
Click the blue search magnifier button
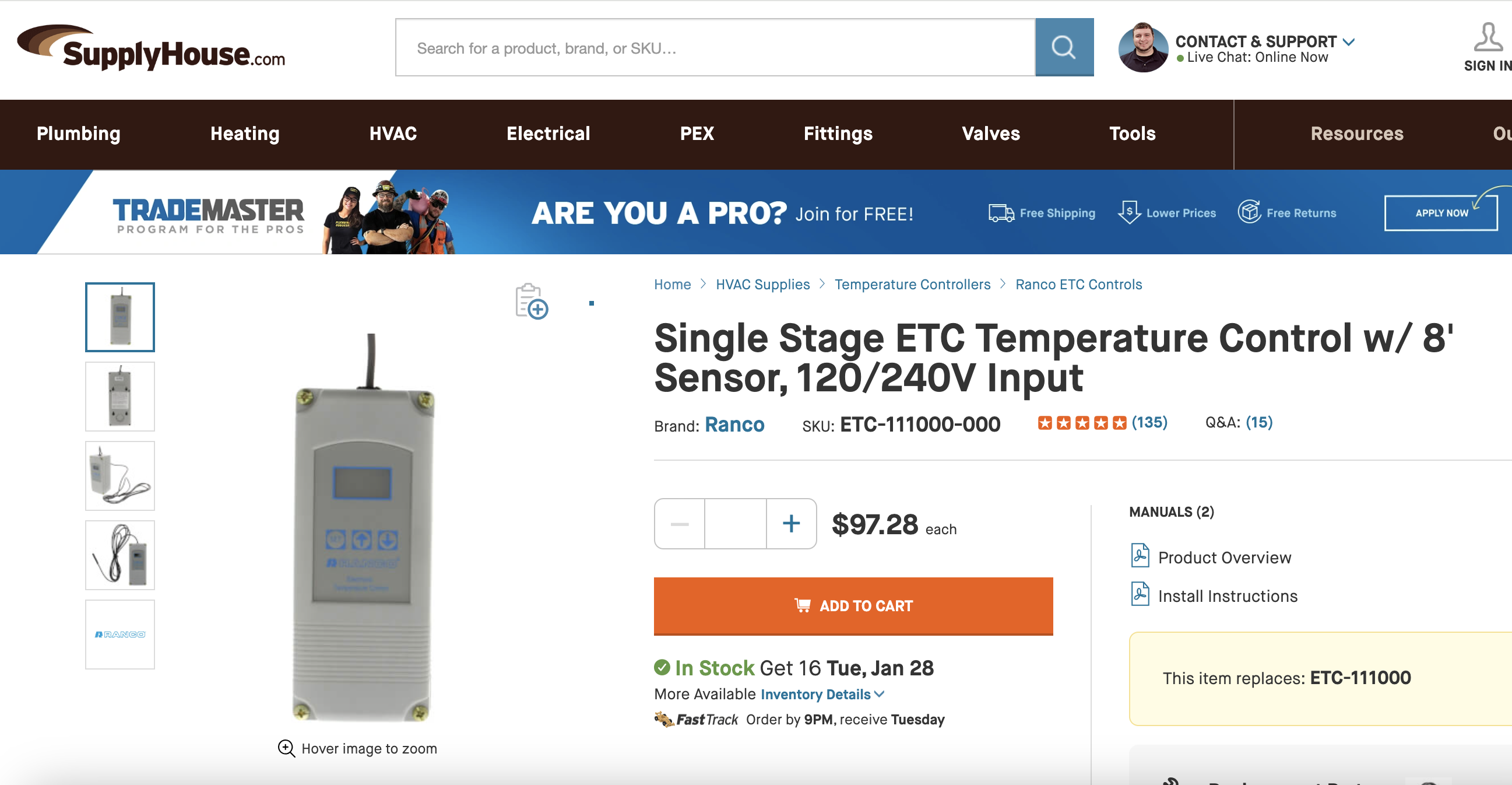1064,47
